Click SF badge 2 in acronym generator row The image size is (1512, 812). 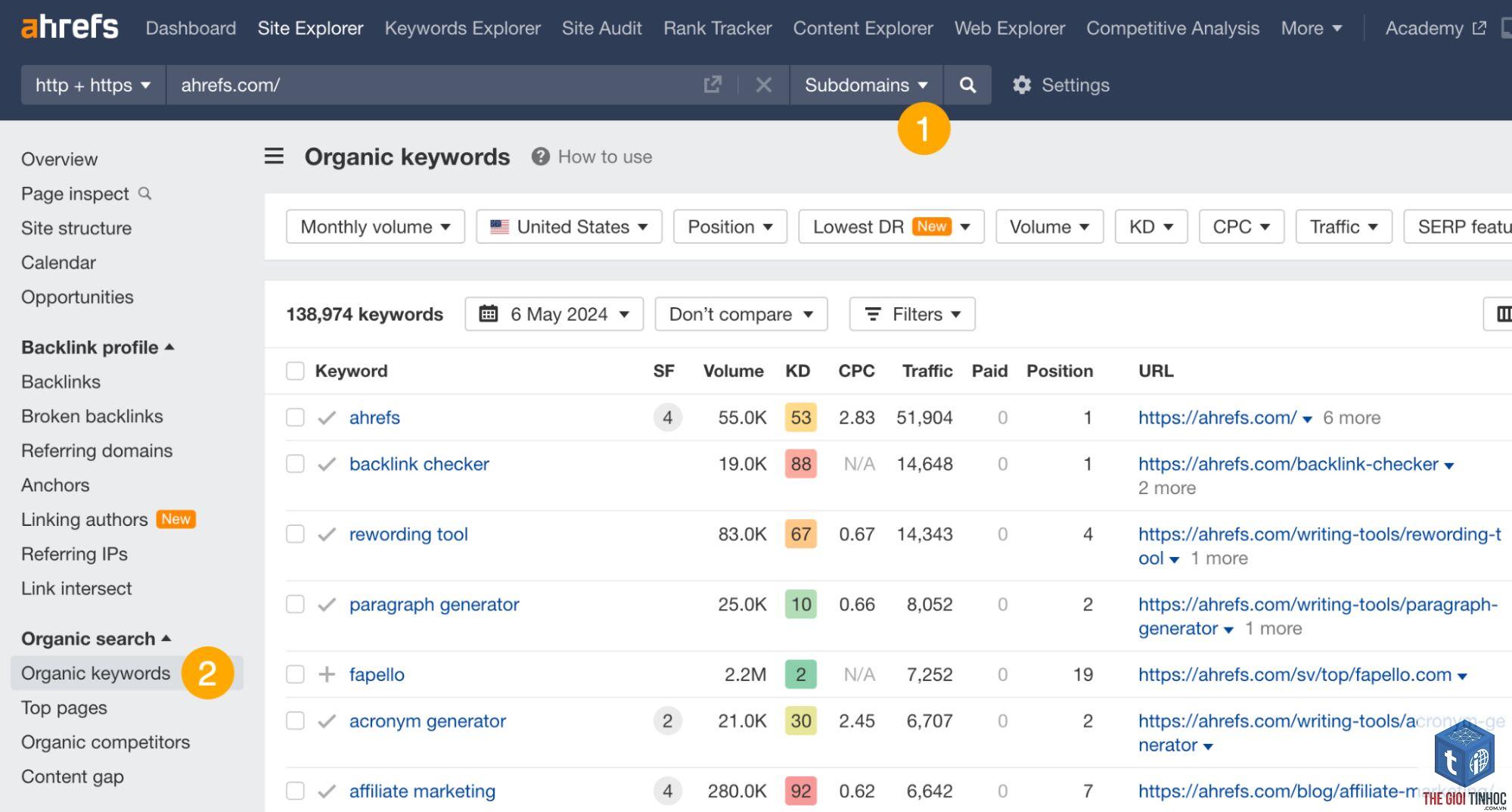(667, 721)
